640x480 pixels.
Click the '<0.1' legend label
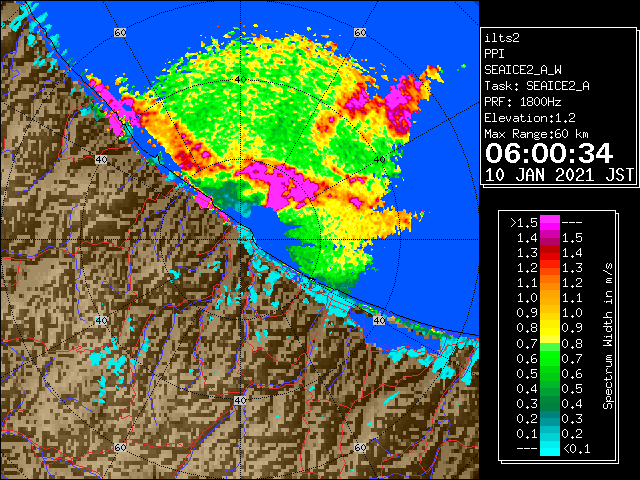[576, 449]
